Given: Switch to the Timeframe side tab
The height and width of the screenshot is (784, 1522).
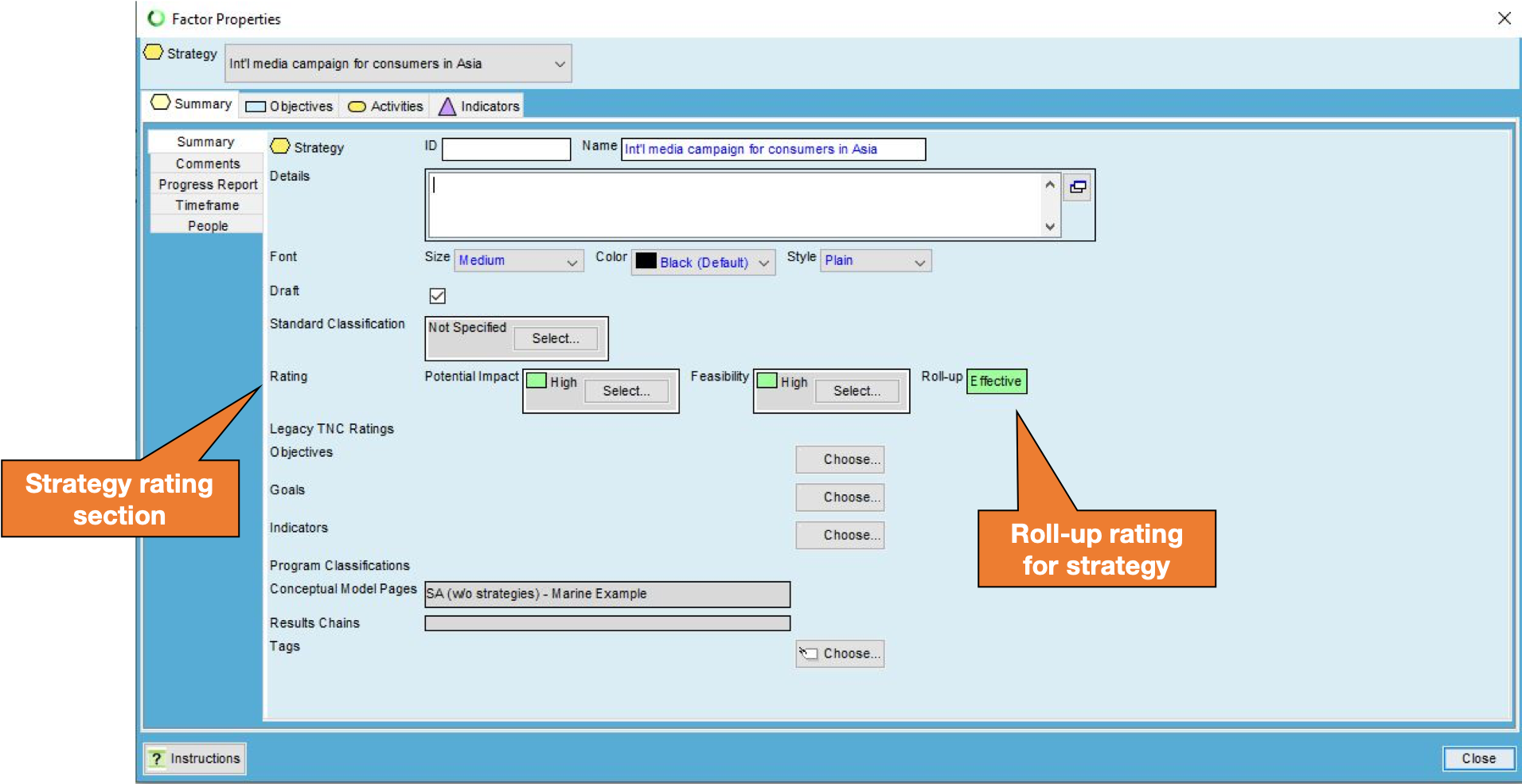Looking at the screenshot, I should pos(207,205).
